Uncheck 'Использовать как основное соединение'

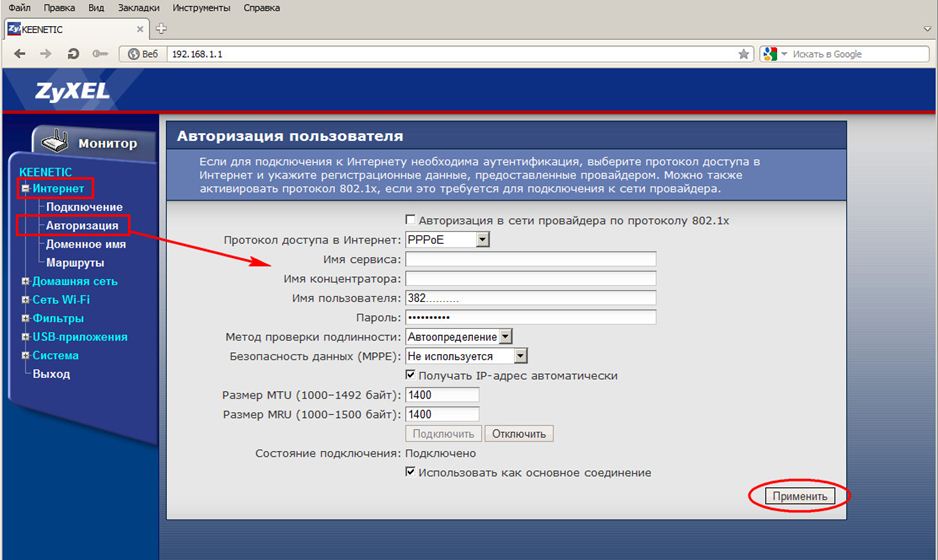(410, 472)
